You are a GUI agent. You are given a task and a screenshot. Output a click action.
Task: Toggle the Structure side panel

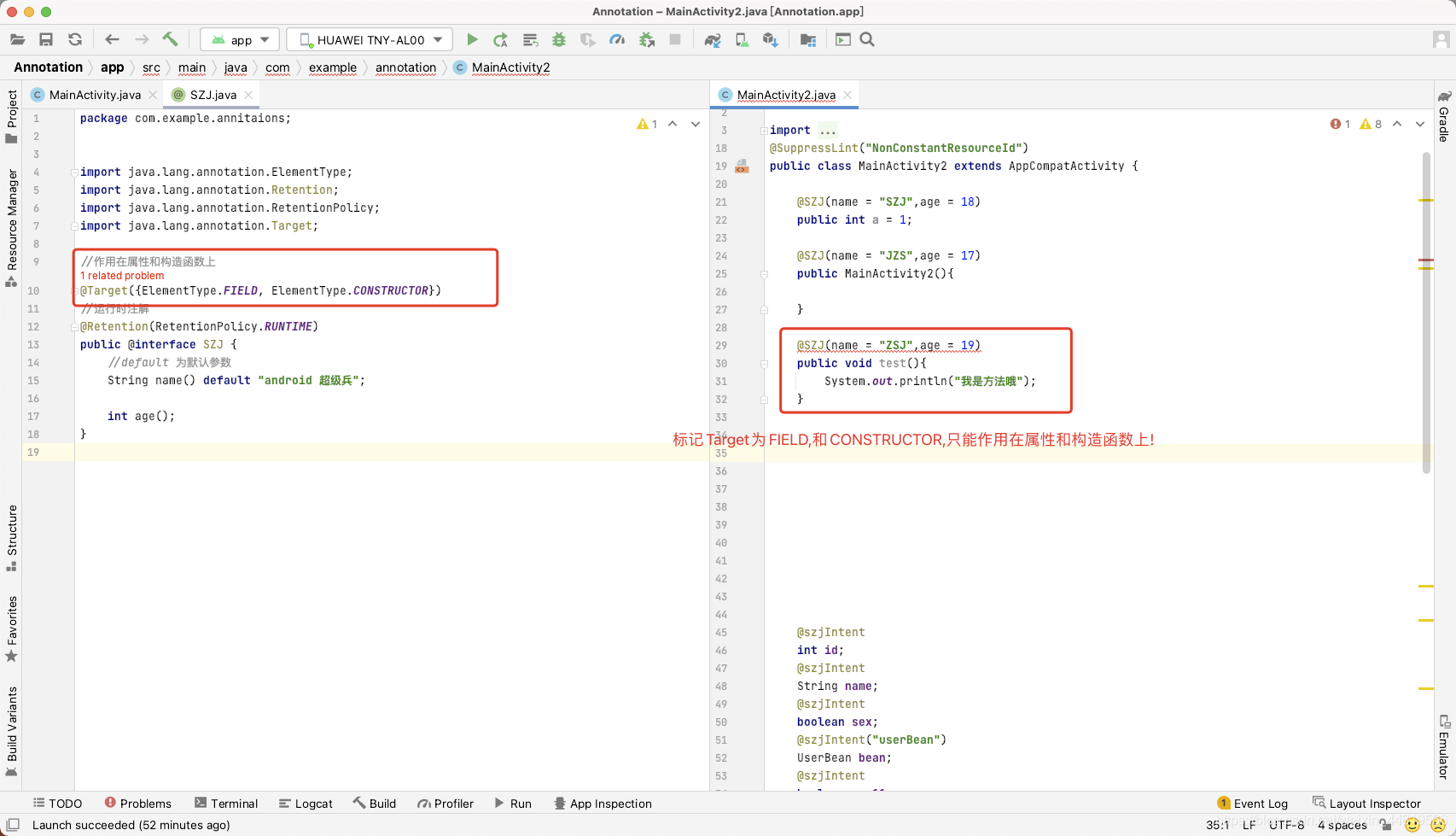(x=12, y=538)
